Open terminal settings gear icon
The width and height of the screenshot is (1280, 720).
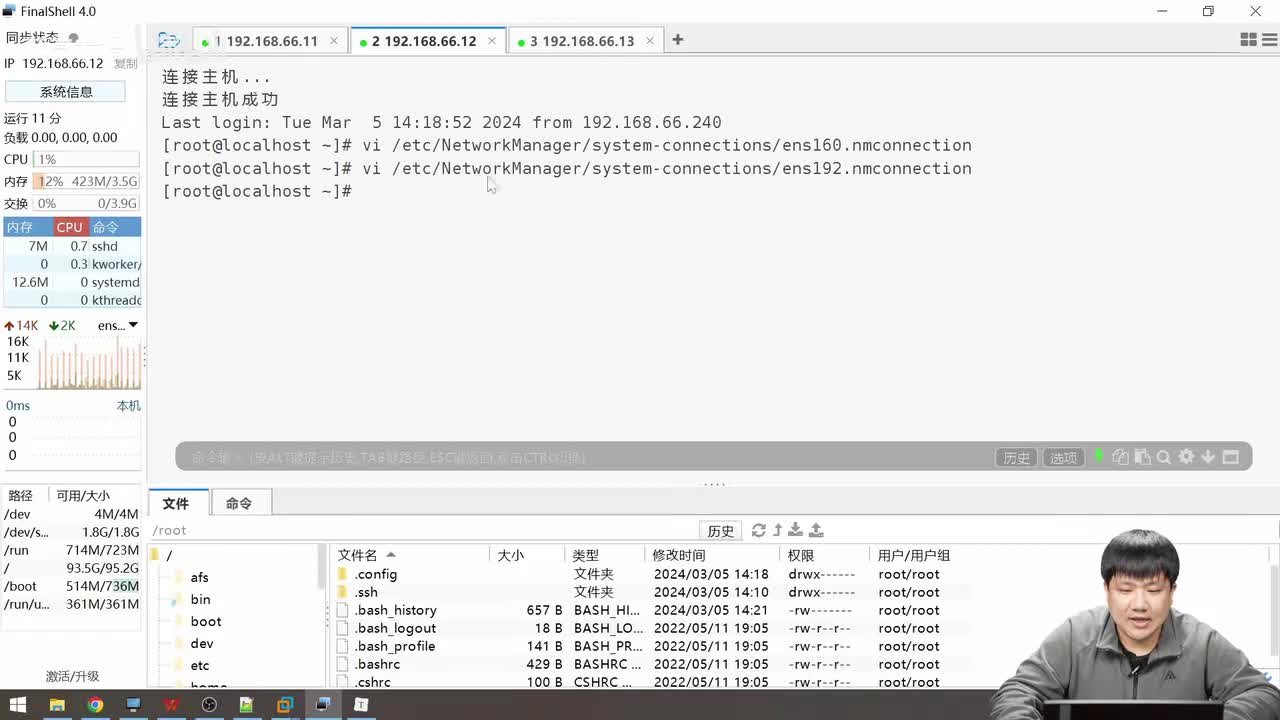[x=1186, y=457]
